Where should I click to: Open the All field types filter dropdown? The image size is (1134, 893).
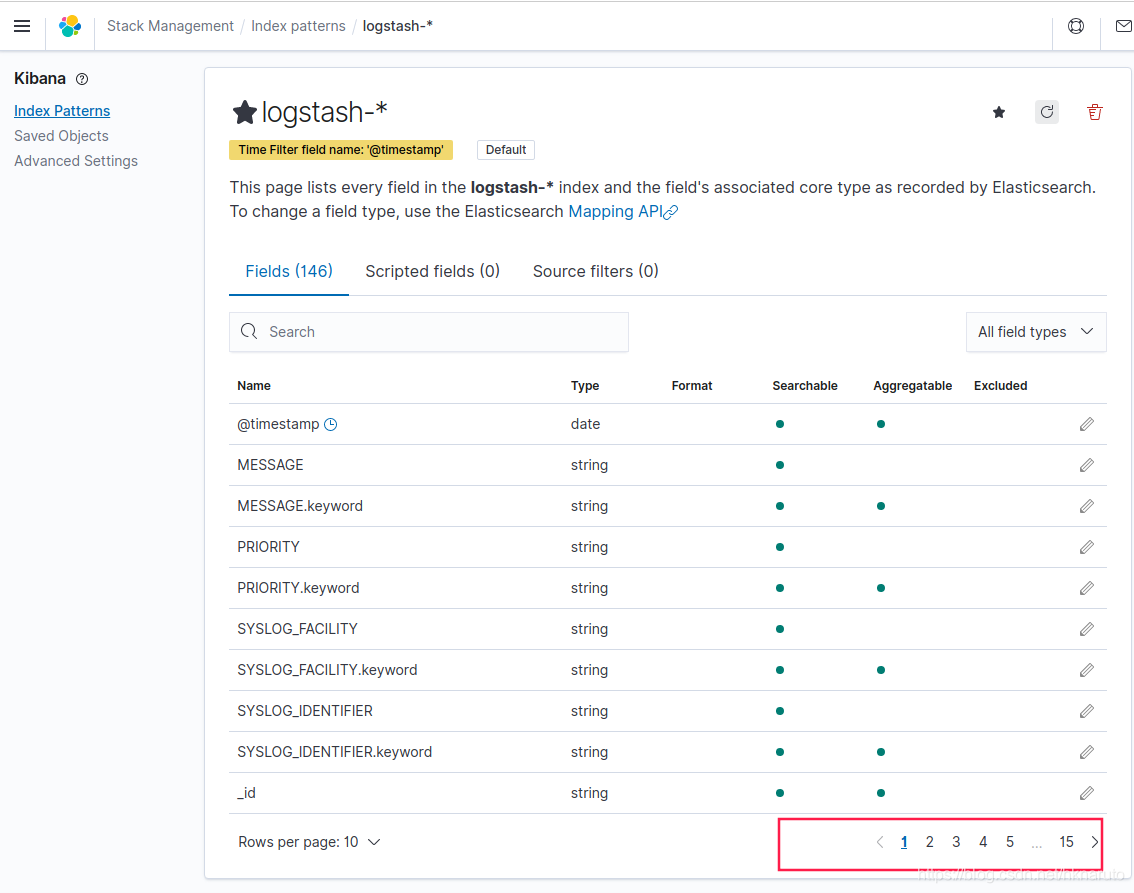click(1036, 331)
